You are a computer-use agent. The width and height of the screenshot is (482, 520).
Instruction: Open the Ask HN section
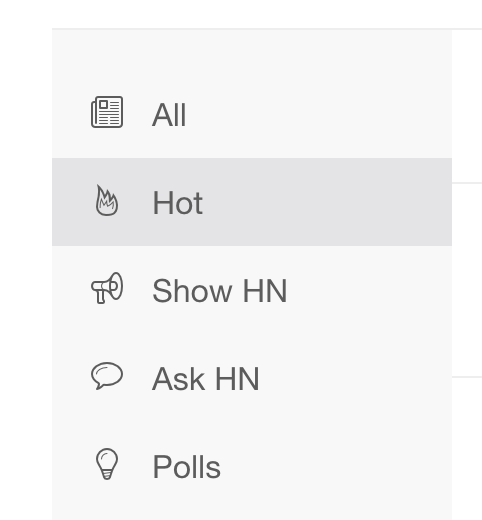point(205,379)
